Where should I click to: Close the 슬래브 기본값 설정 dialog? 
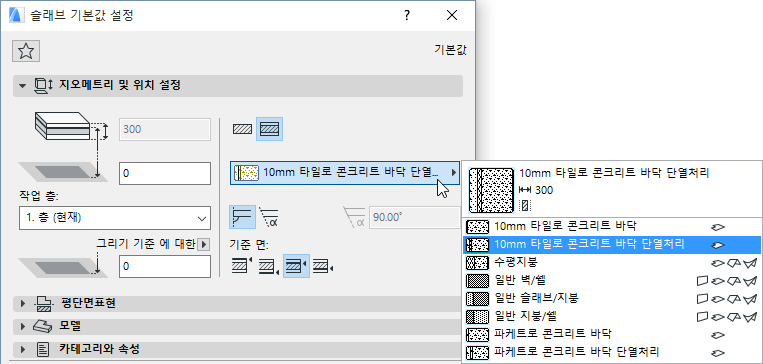coord(452,16)
